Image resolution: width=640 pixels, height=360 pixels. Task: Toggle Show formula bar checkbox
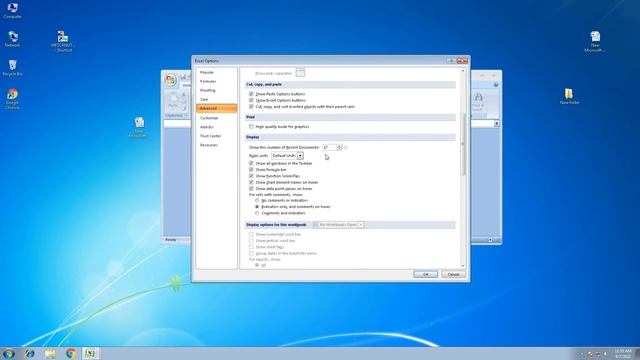tap(251, 169)
